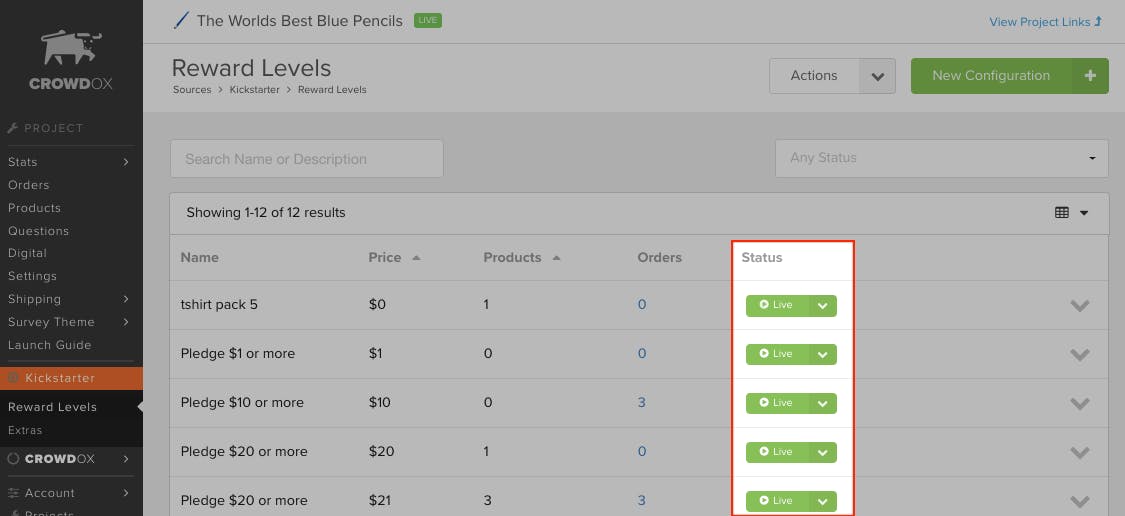The image size is (1125, 516).
Task: Click the Live status button for the $20 row
Action: [778, 452]
